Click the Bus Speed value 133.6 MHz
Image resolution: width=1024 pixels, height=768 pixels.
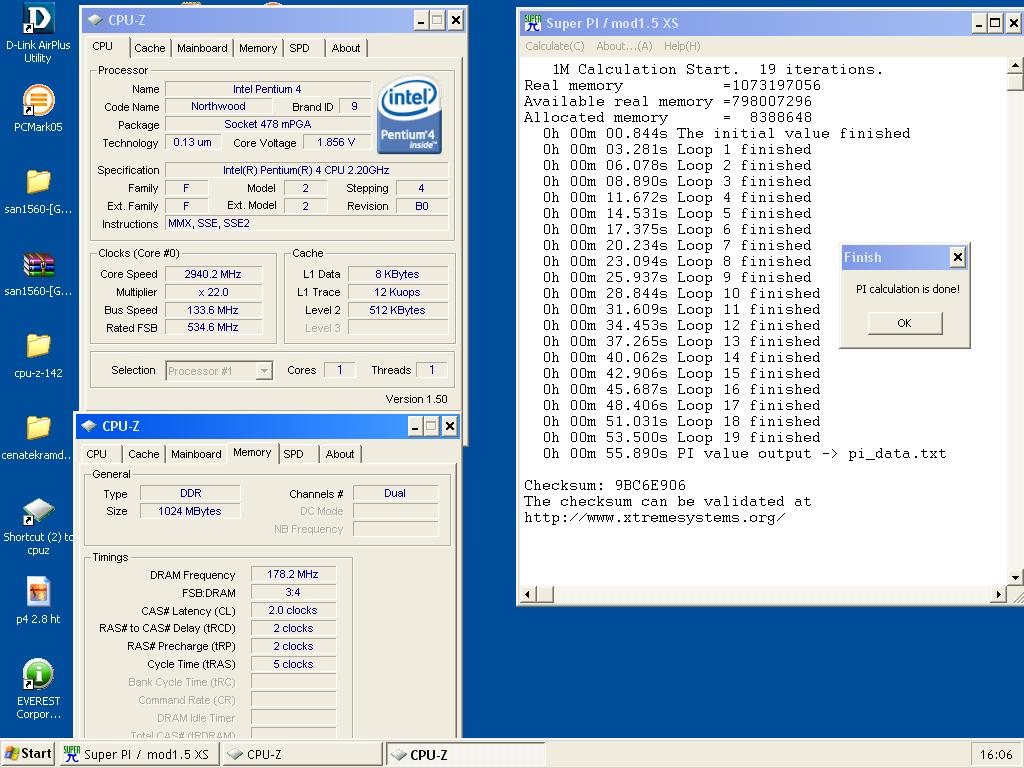[x=213, y=310]
